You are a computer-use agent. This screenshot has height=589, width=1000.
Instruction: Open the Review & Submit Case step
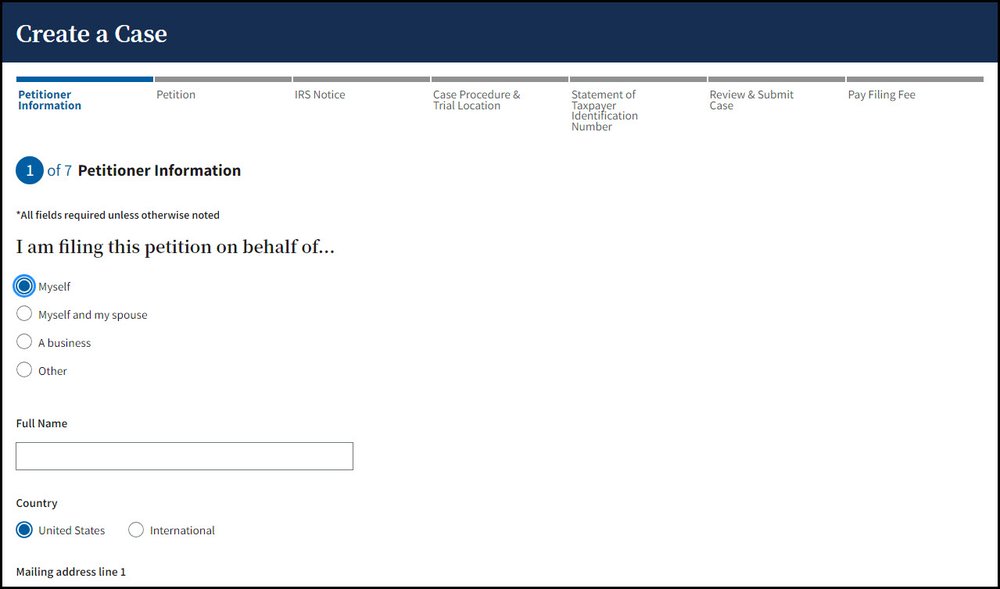tap(751, 99)
